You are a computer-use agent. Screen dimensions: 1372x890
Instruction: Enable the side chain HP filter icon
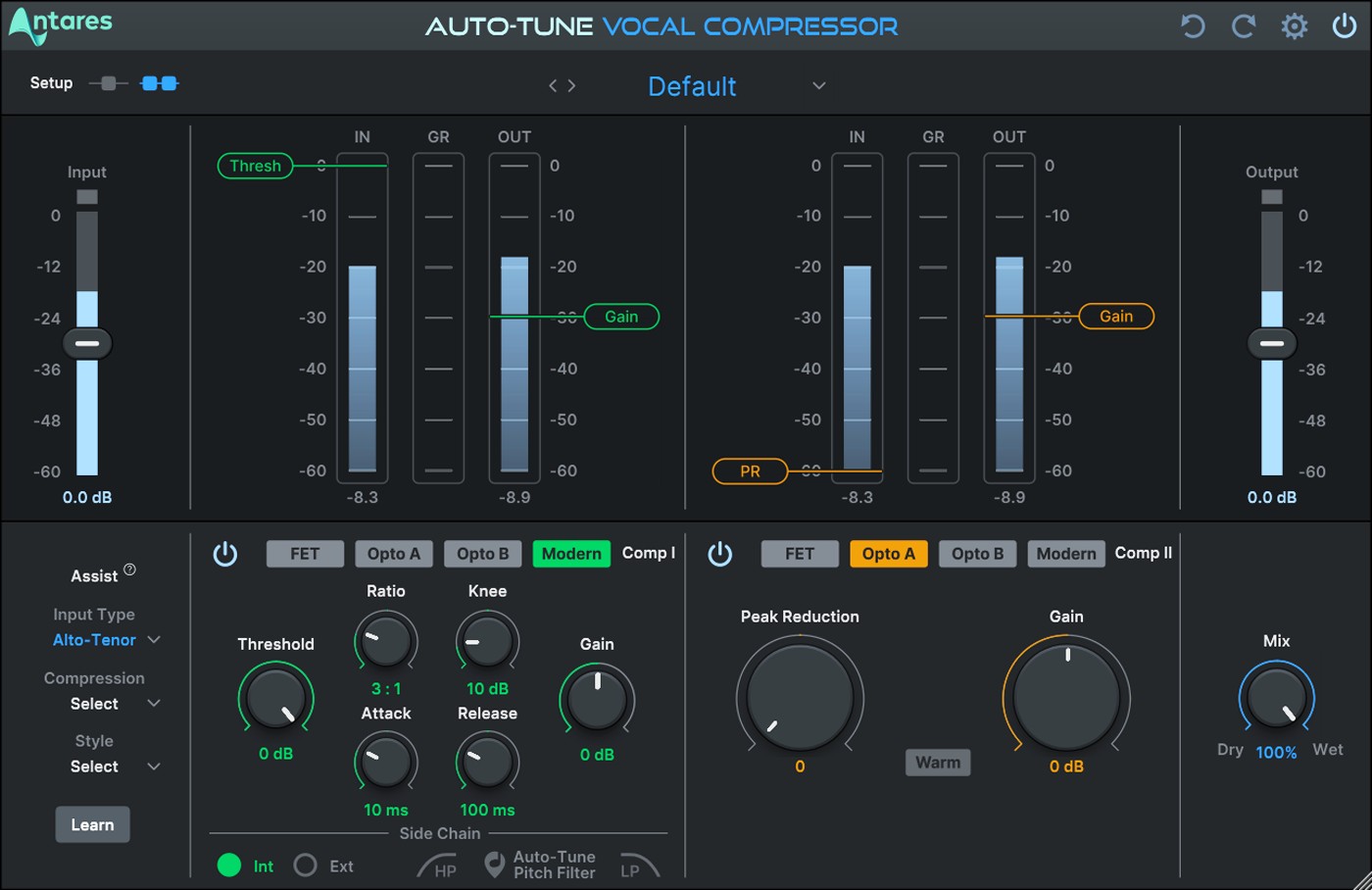(x=437, y=865)
